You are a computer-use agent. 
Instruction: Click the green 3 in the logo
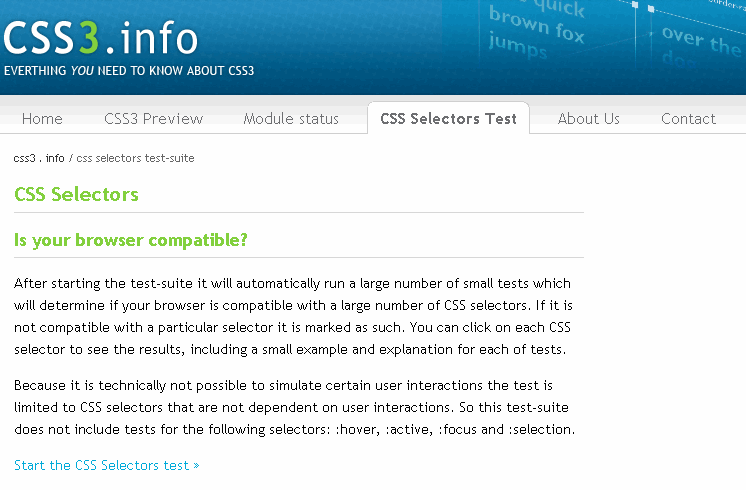coord(89,38)
